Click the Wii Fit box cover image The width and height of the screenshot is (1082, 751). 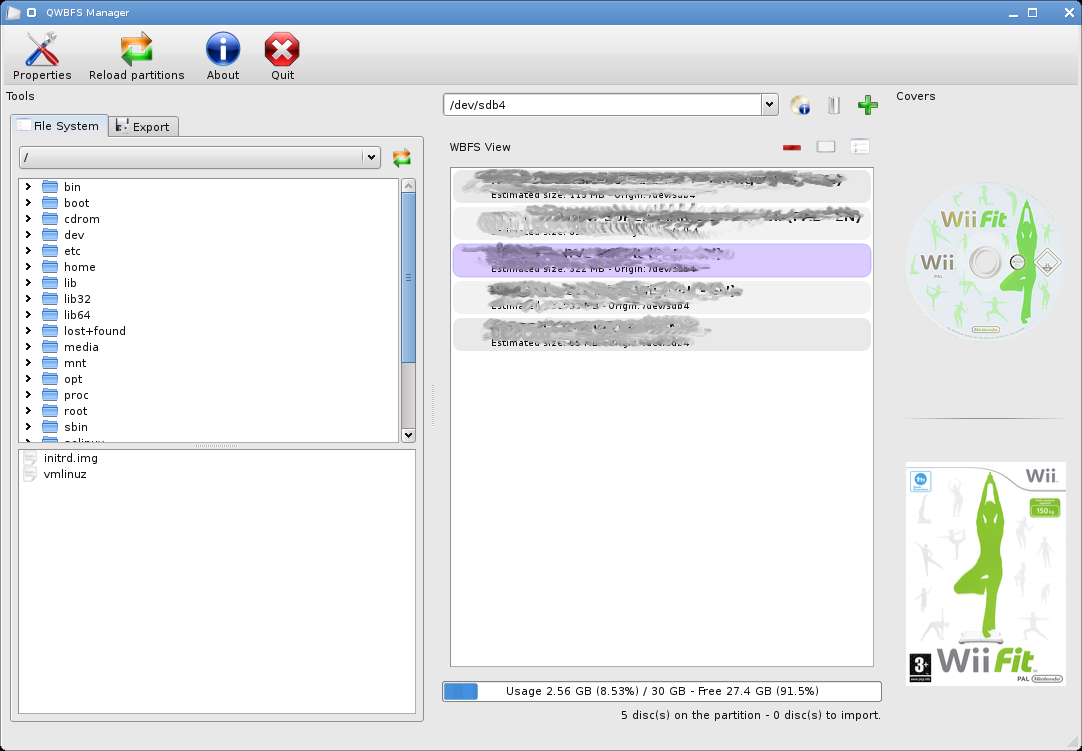pyautogui.click(x=985, y=574)
